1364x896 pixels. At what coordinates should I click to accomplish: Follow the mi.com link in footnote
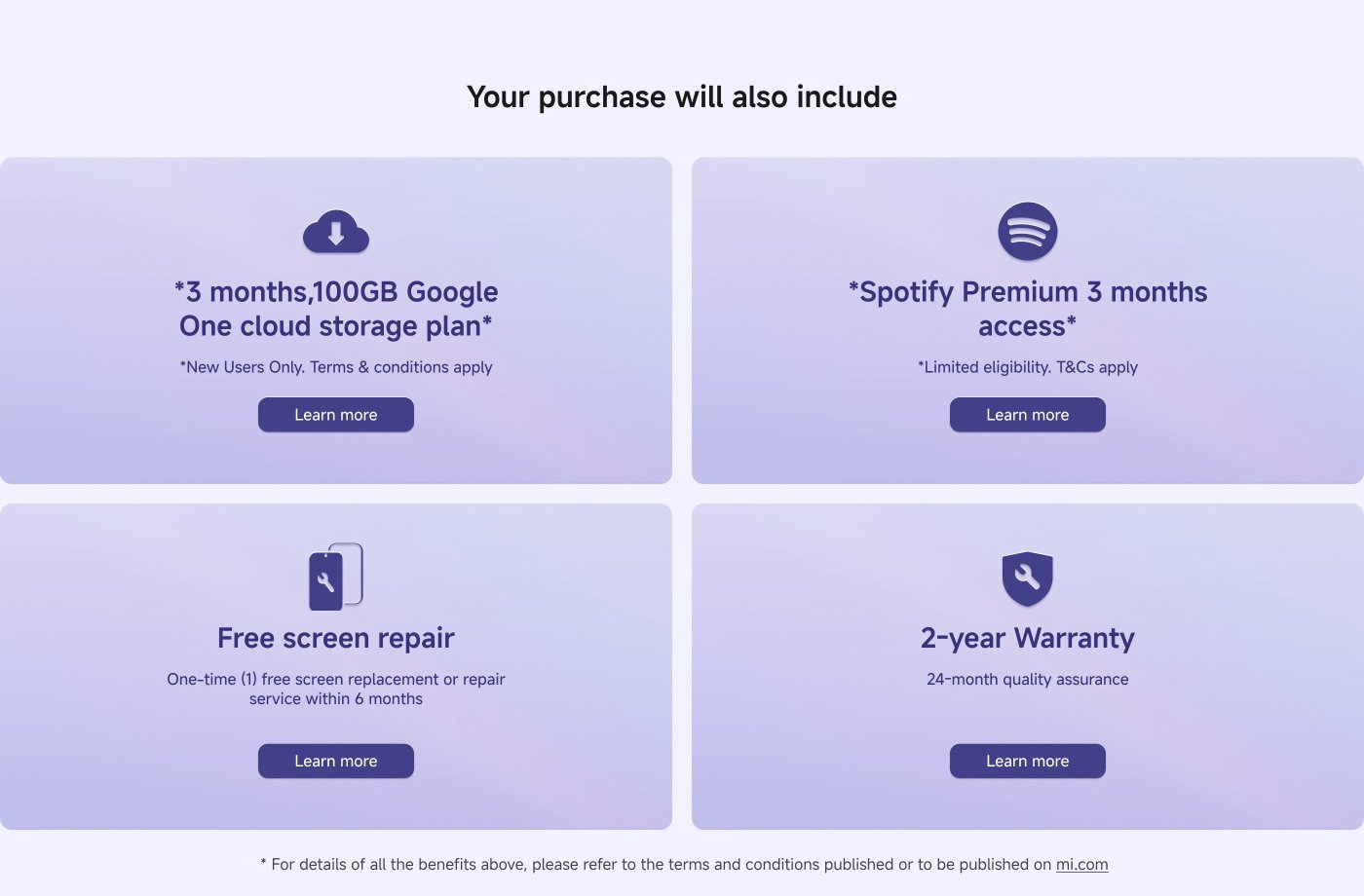point(1082,864)
